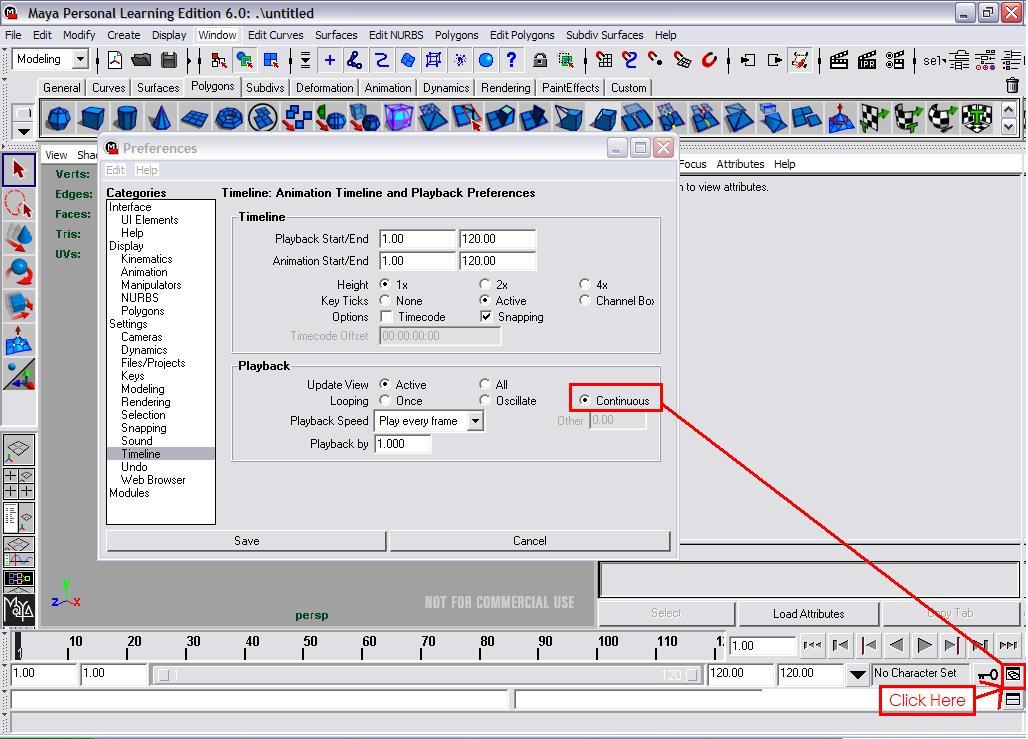Create a polygon plane from the shelf
This screenshot has height=739, width=1028.
point(194,119)
